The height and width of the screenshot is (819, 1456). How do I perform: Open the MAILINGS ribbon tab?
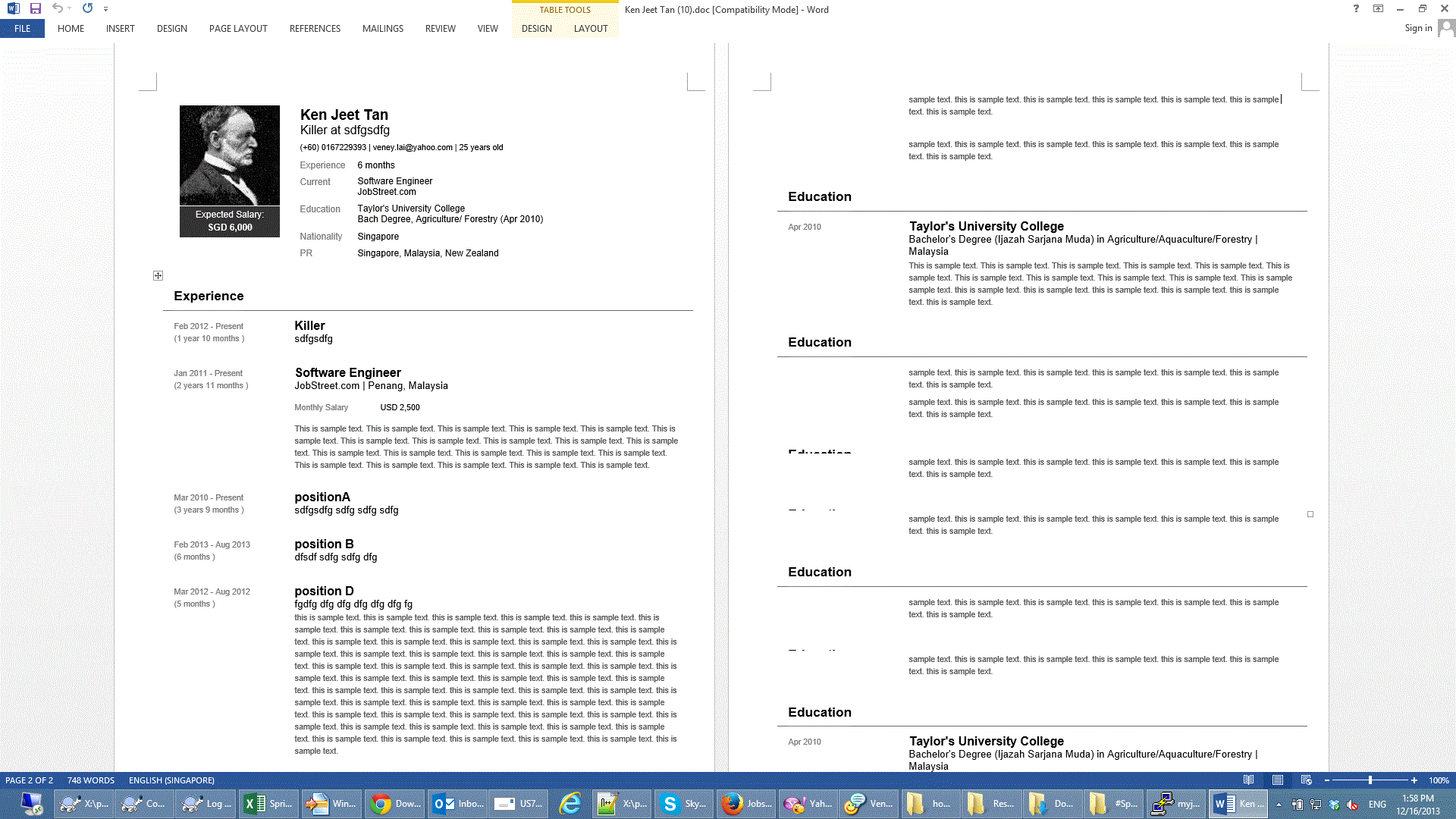(382, 29)
